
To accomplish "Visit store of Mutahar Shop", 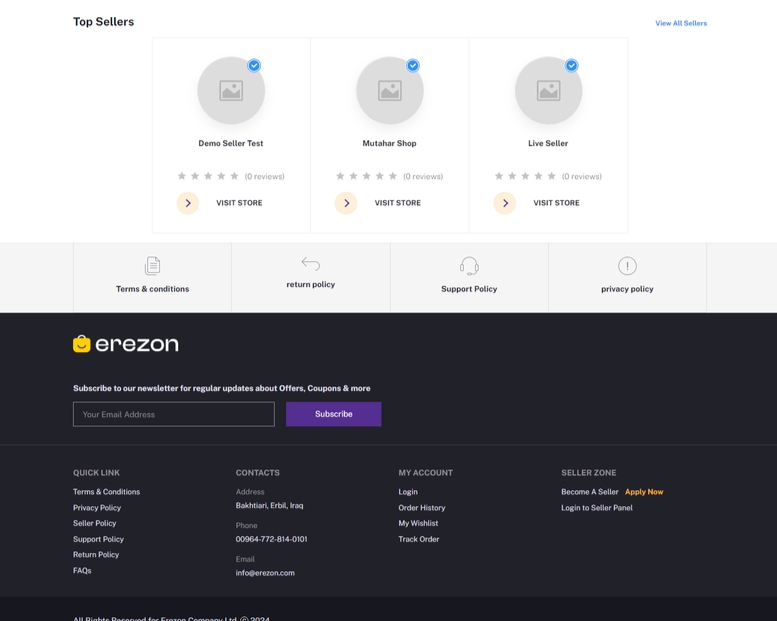I will 398,203.
